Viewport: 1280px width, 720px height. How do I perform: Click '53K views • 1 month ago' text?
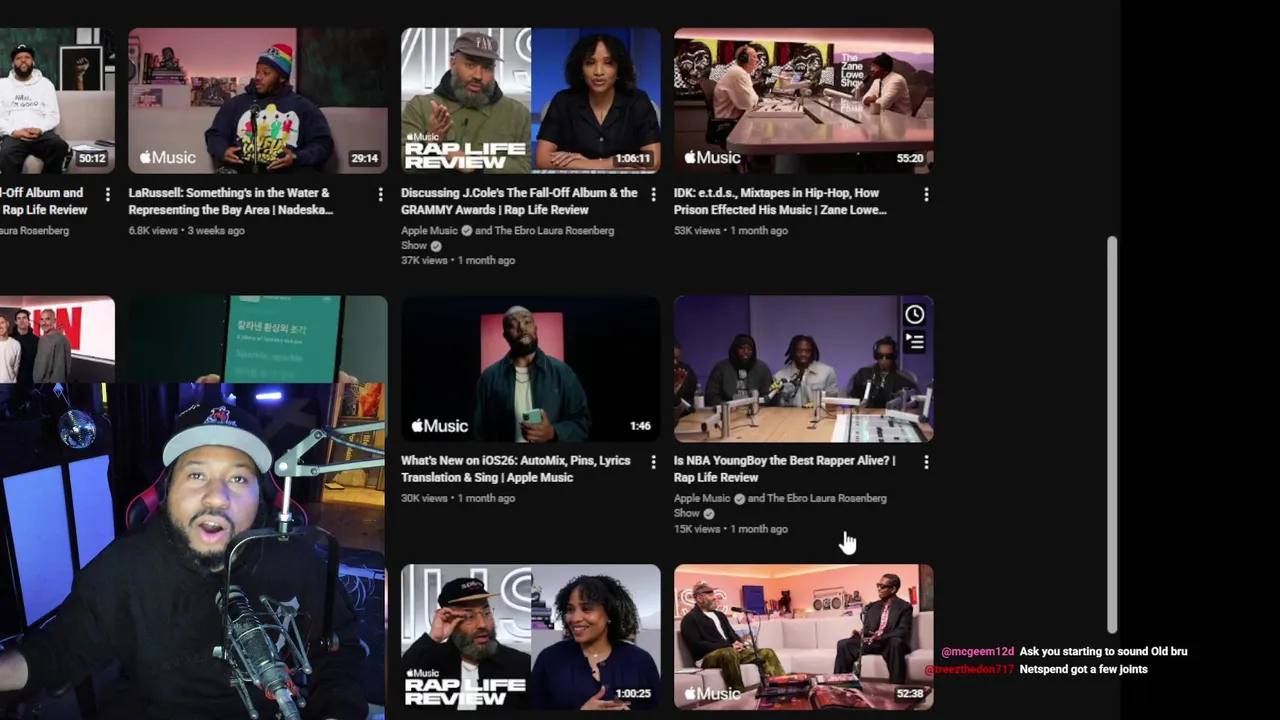(731, 231)
